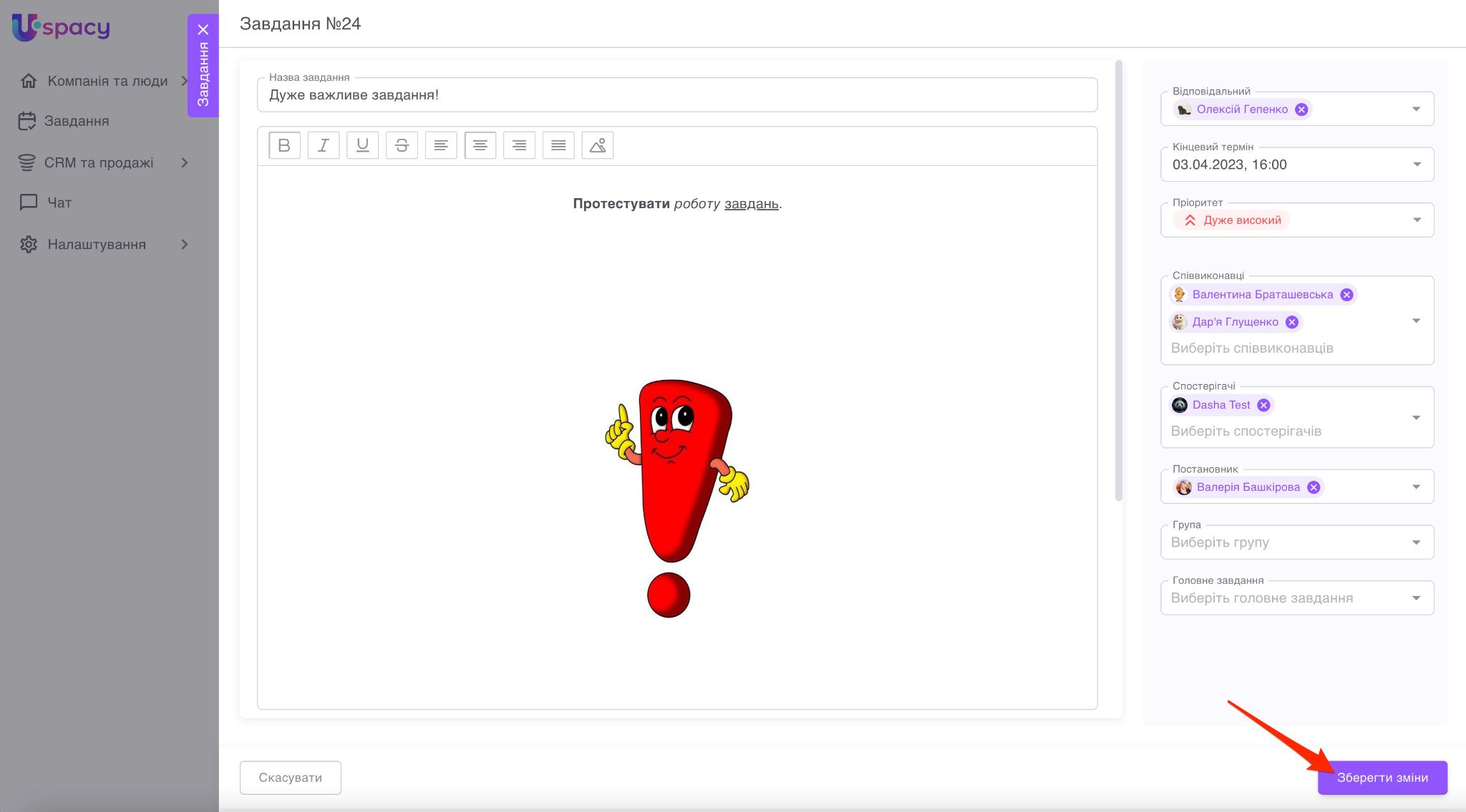Click the task name input field
This screenshot has height=812, width=1466.
tap(676, 95)
